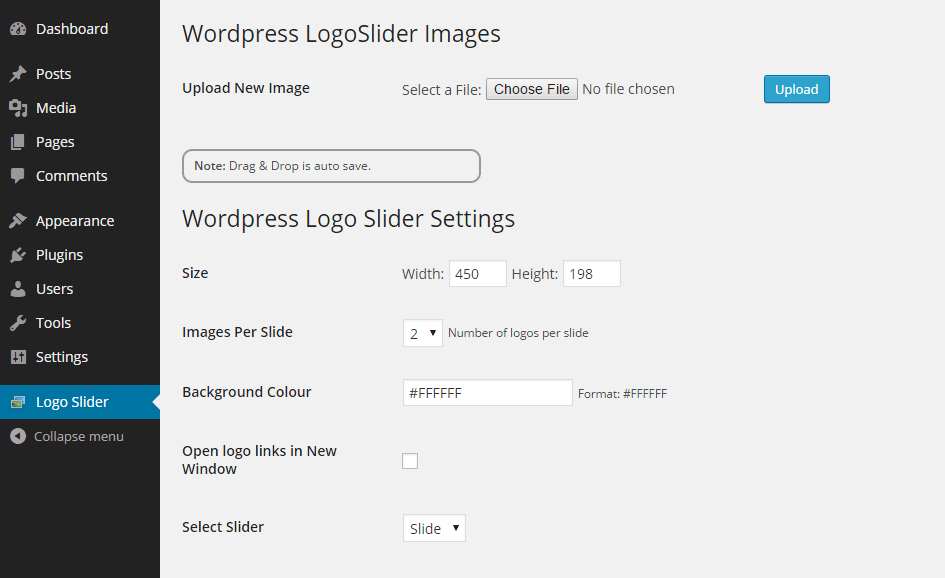Click the blue Upload button
The width and height of the screenshot is (945, 578).
pos(797,89)
